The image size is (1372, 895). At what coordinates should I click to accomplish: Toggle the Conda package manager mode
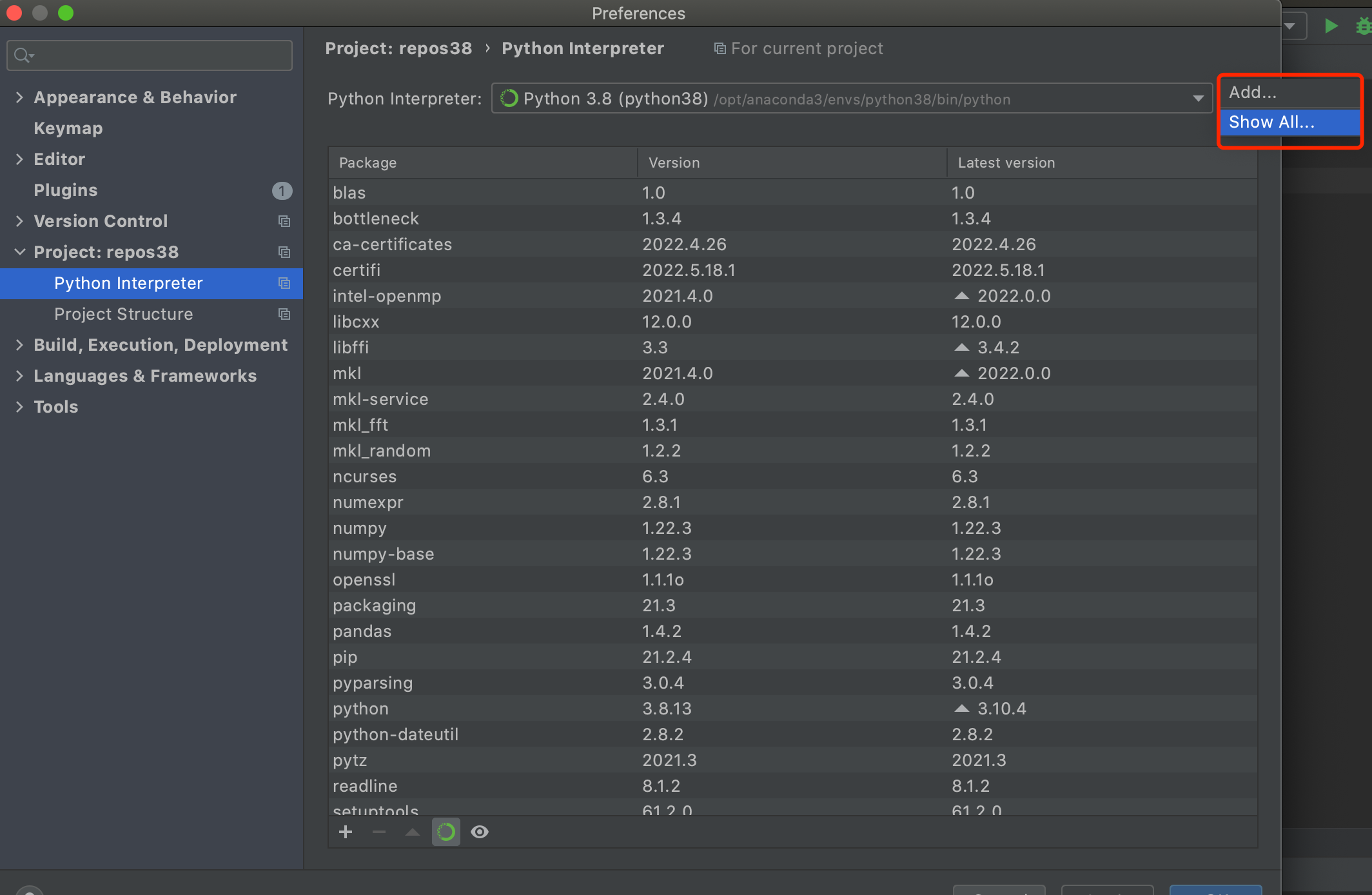(x=446, y=832)
